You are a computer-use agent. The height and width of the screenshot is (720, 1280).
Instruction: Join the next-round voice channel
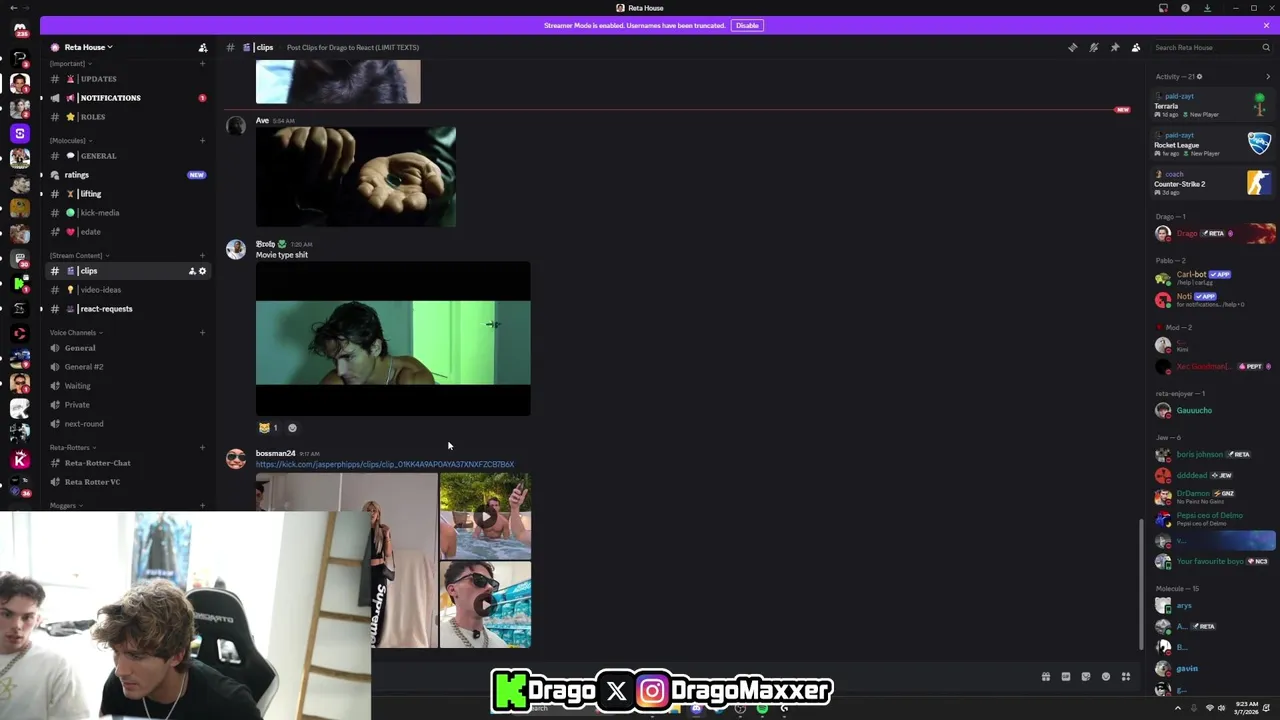pyautogui.click(x=127, y=424)
